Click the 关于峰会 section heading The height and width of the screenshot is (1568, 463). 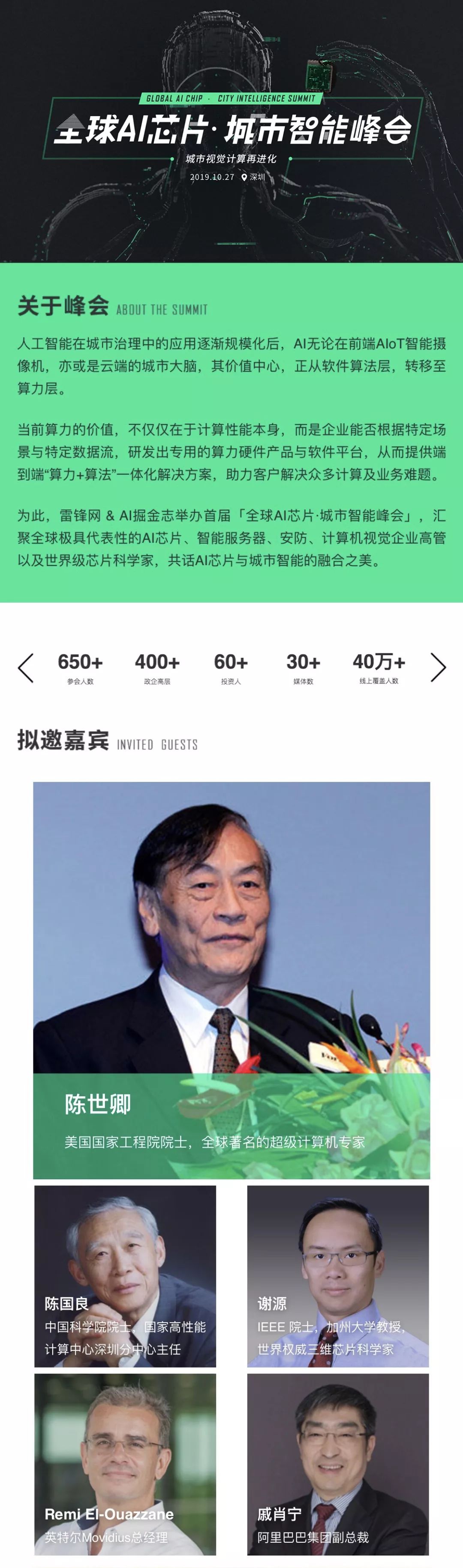[63, 306]
